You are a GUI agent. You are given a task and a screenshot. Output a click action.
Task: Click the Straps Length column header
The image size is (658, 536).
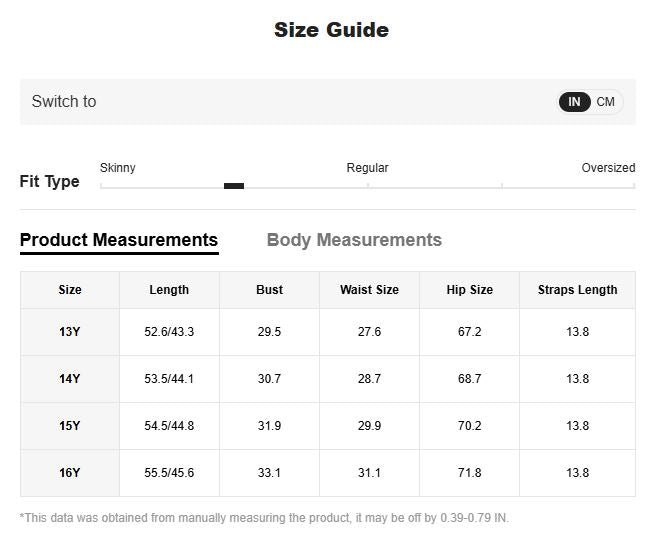click(x=577, y=290)
